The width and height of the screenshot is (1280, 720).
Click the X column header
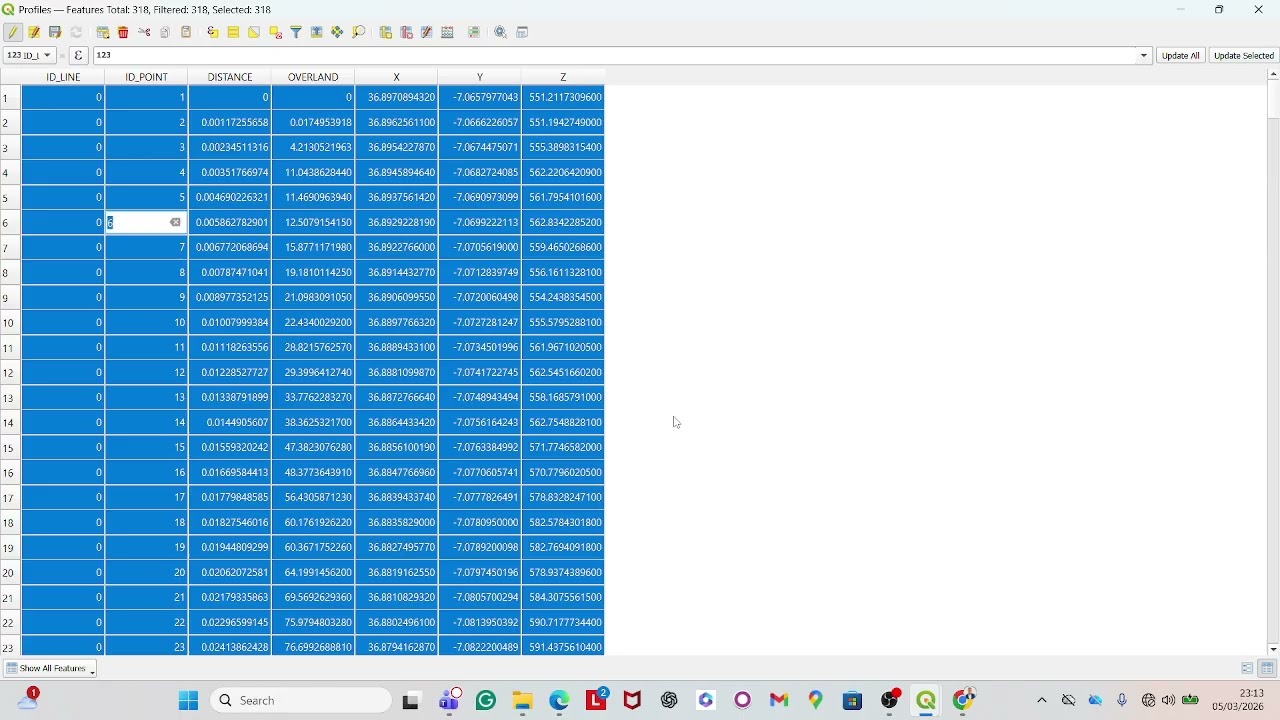(x=397, y=77)
